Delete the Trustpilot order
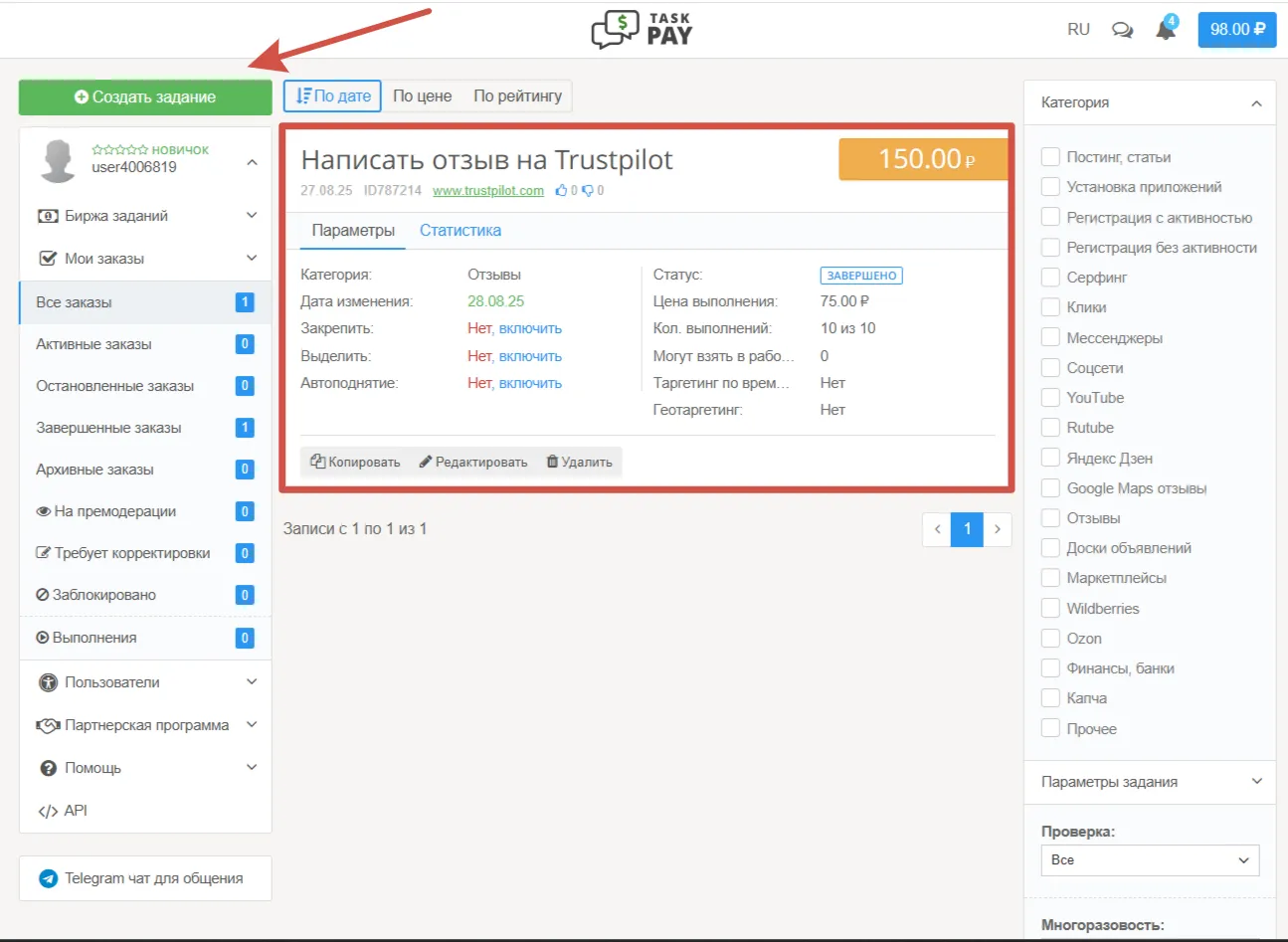Viewport: 1288px width, 942px height. tap(579, 462)
